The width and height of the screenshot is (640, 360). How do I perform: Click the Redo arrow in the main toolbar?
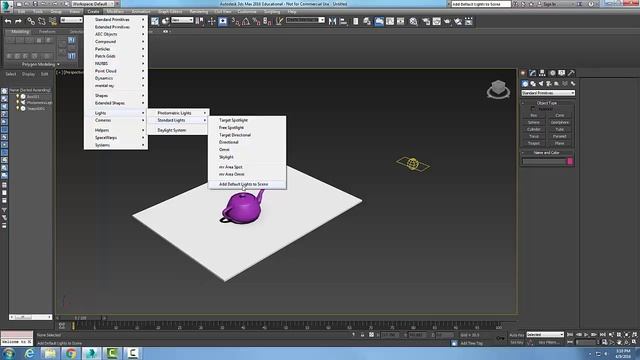click(x=18, y=21)
